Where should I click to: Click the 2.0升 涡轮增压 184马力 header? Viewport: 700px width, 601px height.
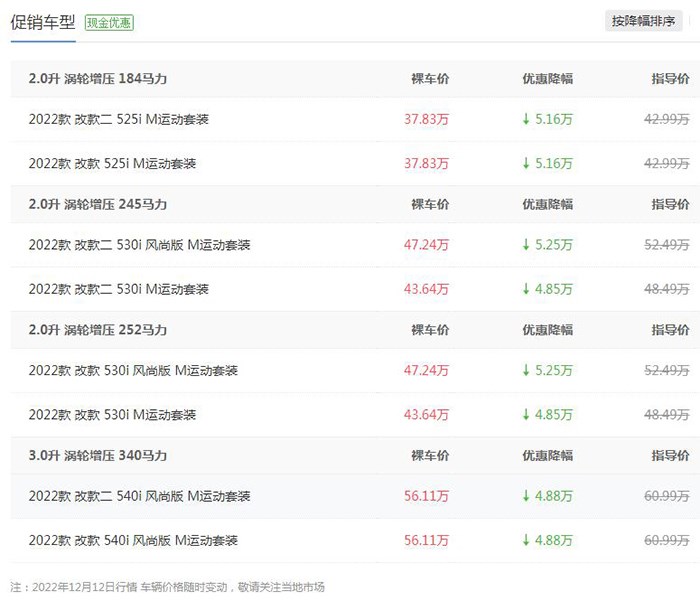click(x=98, y=79)
